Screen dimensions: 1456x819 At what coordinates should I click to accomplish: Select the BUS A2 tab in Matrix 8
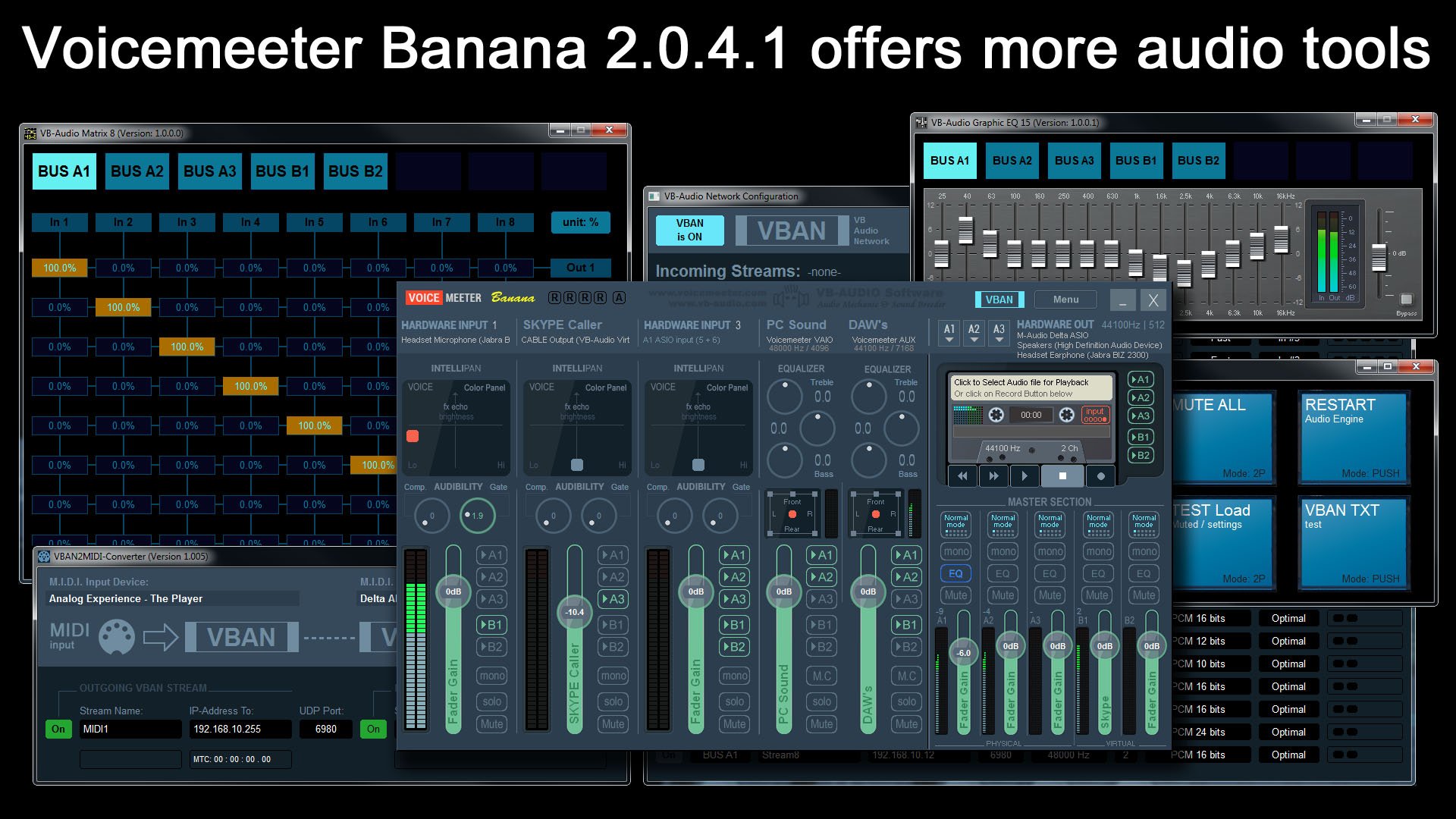coord(136,171)
